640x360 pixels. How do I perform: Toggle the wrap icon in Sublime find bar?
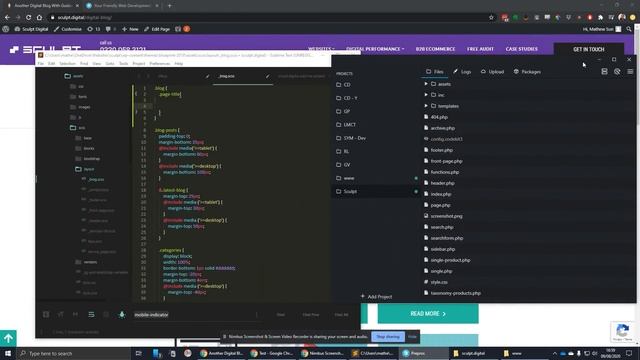click(x=91, y=314)
